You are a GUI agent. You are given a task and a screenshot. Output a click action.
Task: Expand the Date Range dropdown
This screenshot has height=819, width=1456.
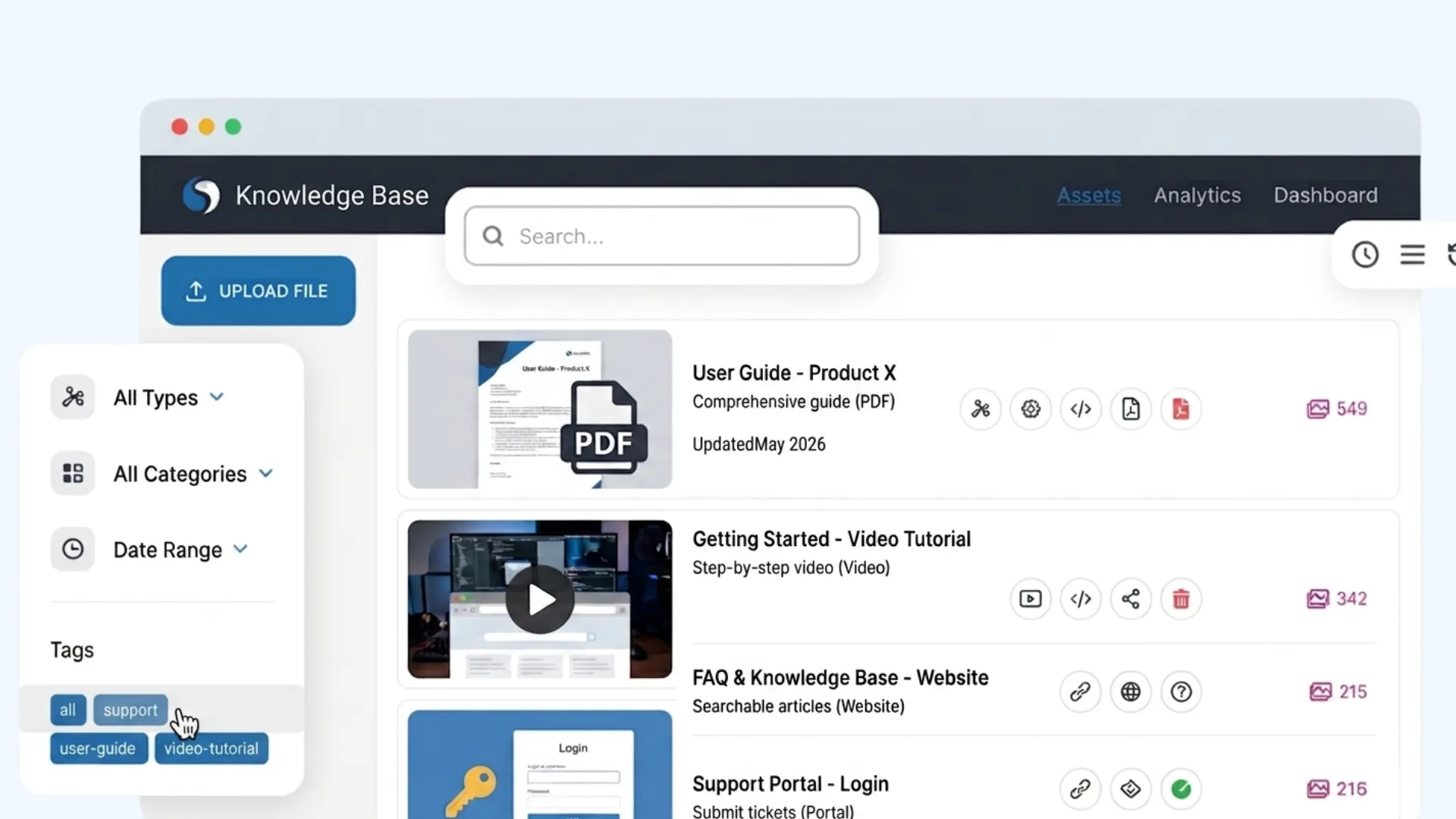[x=240, y=549]
